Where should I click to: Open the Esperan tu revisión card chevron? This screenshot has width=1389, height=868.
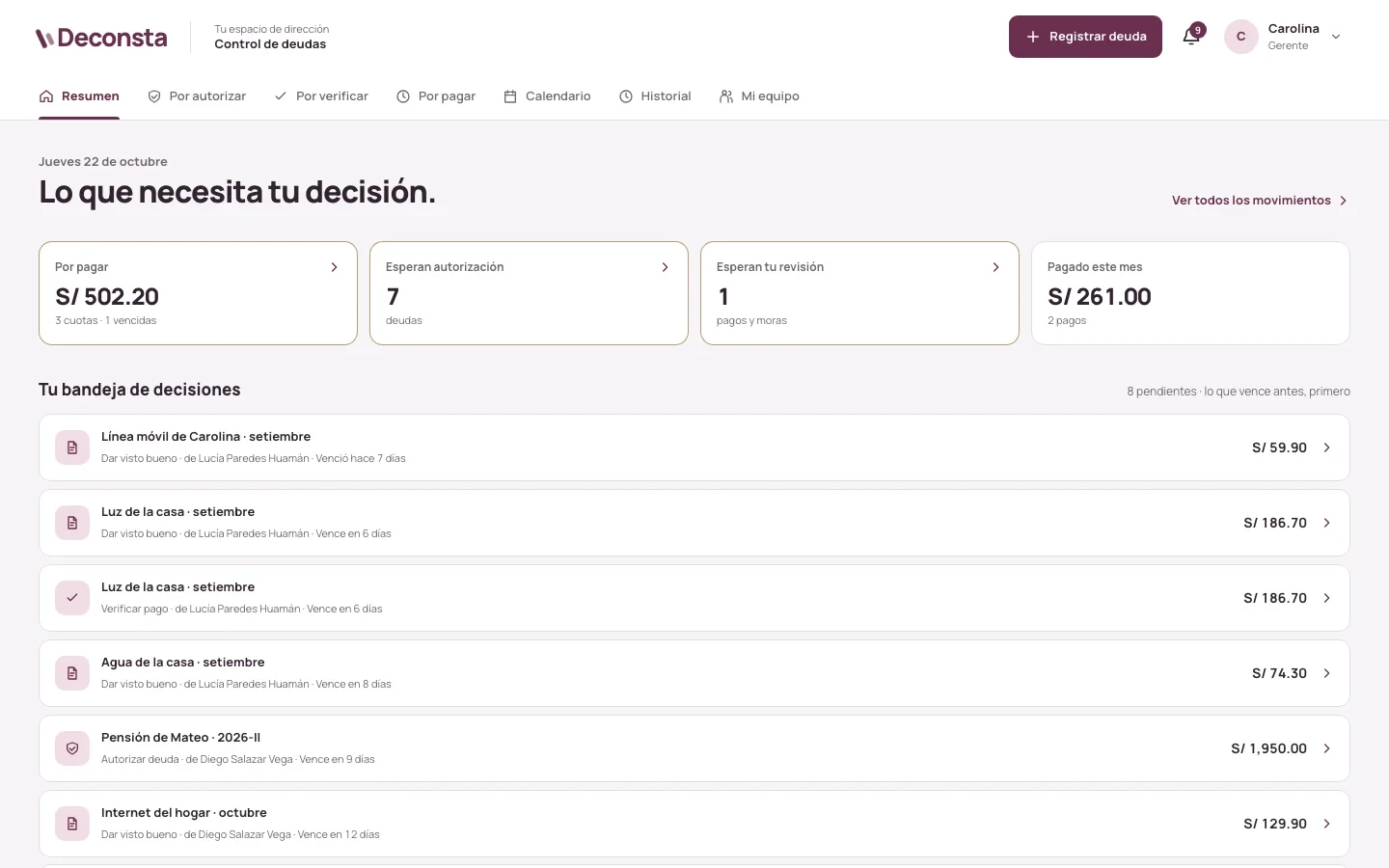tap(995, 267)
